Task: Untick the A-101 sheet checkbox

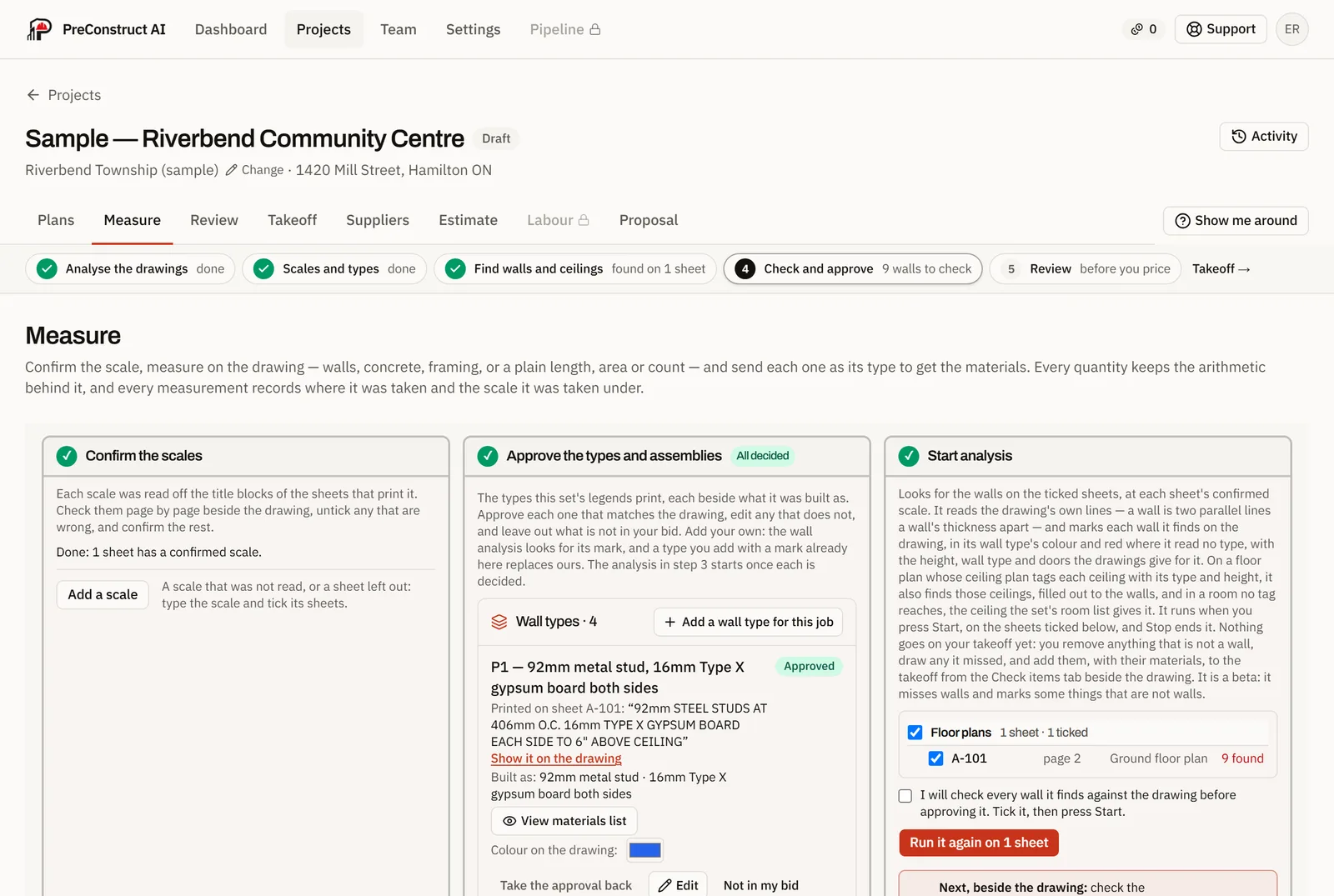Action: (936, 758)
